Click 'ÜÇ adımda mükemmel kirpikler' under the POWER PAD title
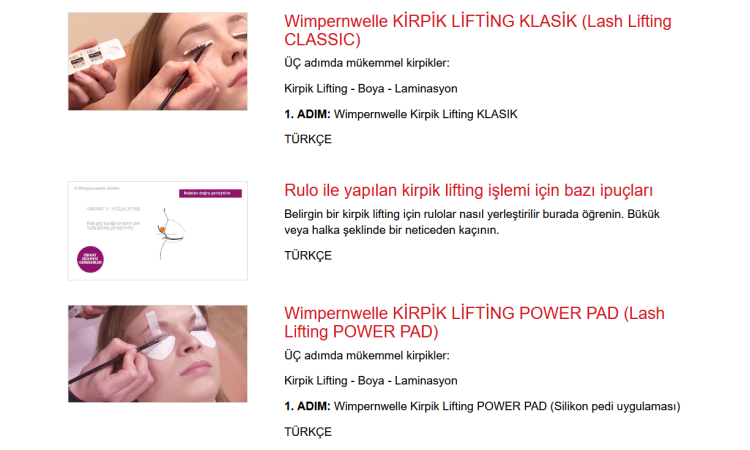750x450 pixels. 367,355
